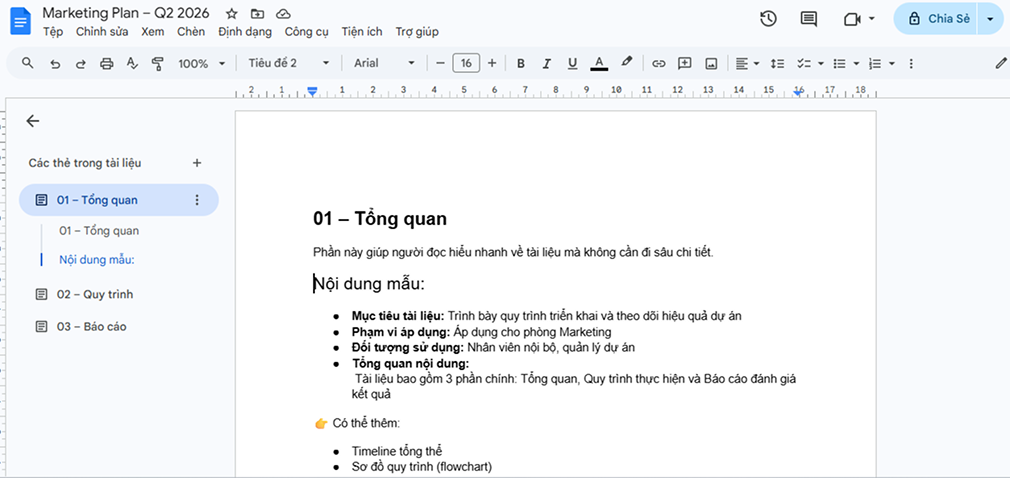This screenshot has width=1010, height=478.
Task: Insert a bulleted list
Action: [839, 63]
